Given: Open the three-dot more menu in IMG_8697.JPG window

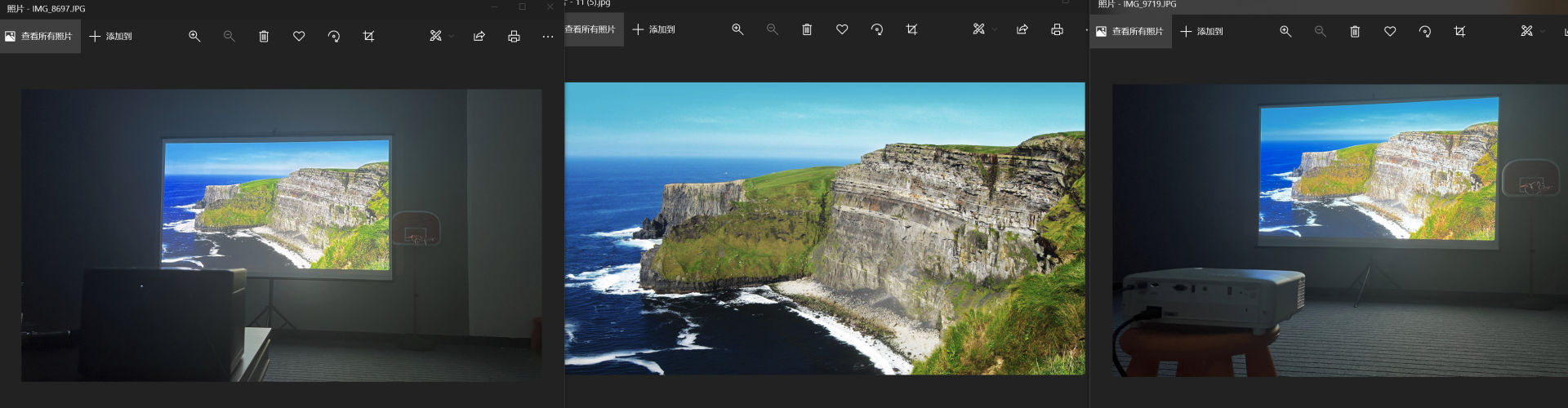Looking at the screenshot, I should (548, 37).
